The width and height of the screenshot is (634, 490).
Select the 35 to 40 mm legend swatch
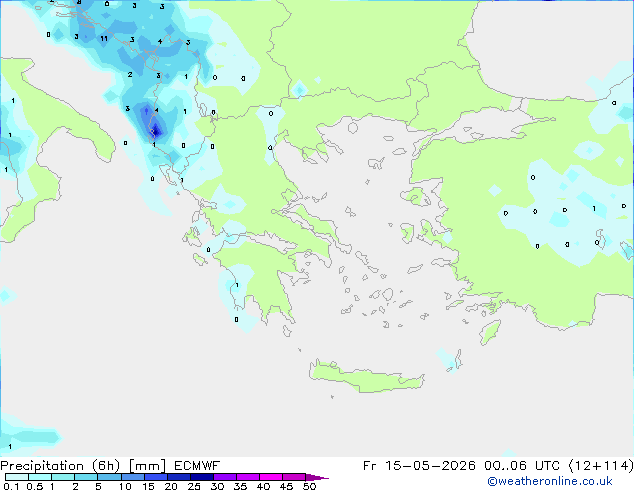click(x=248, y=477)
